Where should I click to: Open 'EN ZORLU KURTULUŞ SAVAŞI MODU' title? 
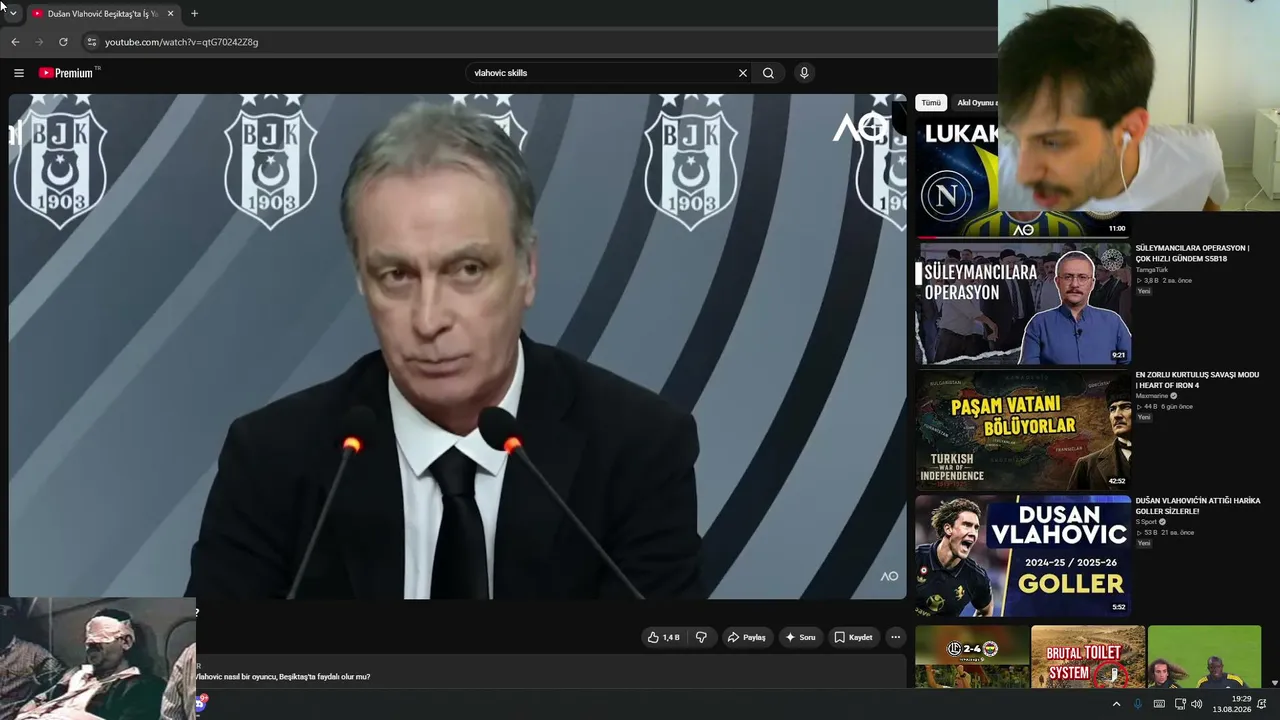pyautogui.click(x=1197, y=380)
